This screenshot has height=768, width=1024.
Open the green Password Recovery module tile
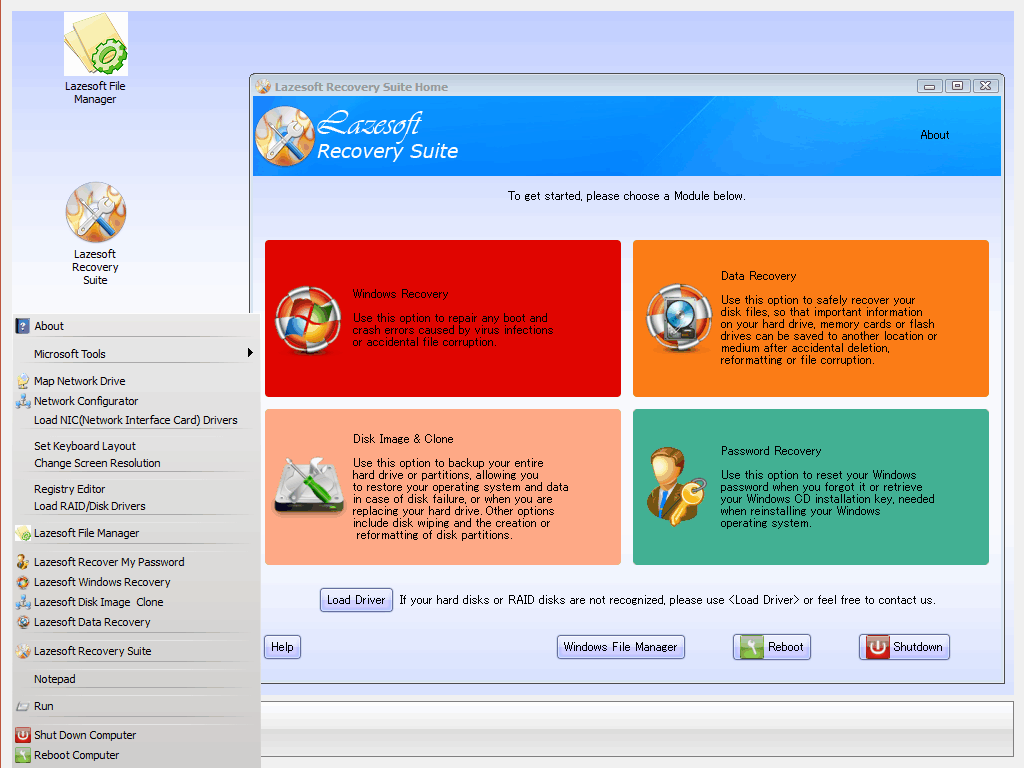pos(810,487)
